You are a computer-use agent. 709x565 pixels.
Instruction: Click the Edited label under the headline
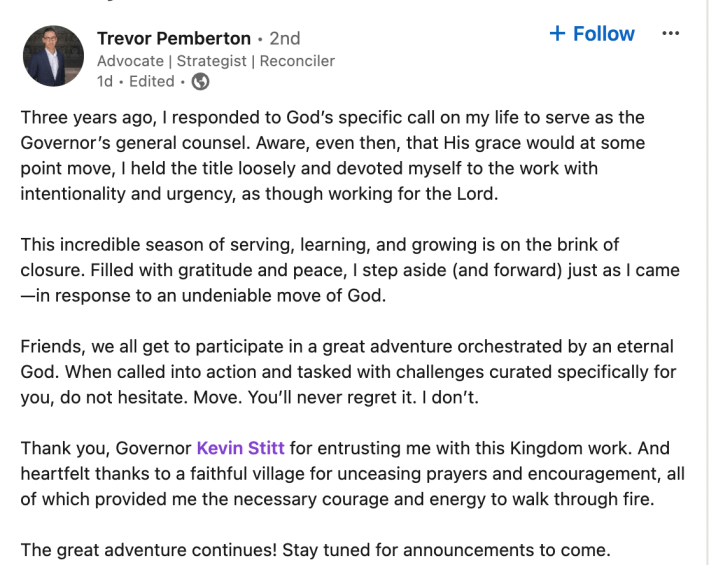pos(151,82)
